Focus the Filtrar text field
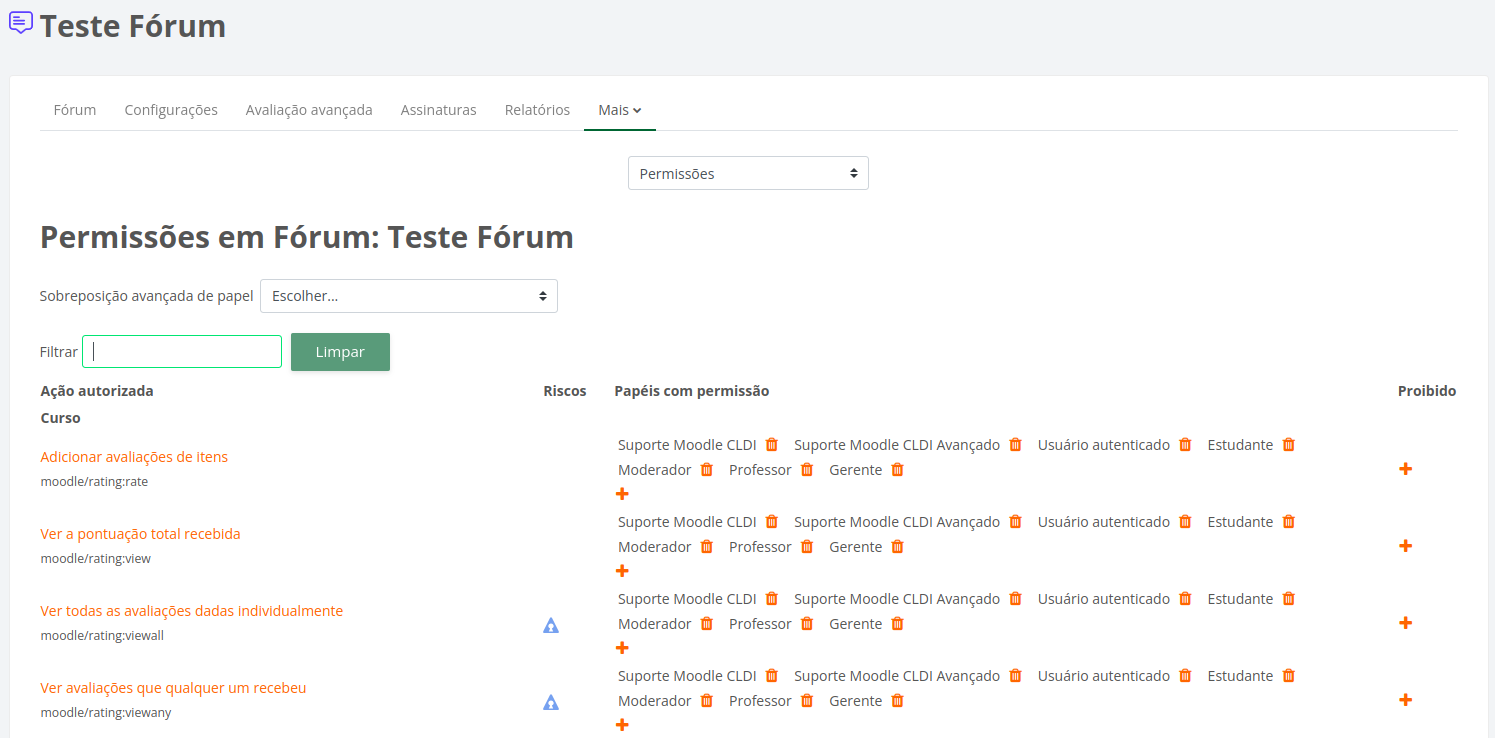The height and width of the screenshot is (738, 1495). coord(182,352)
